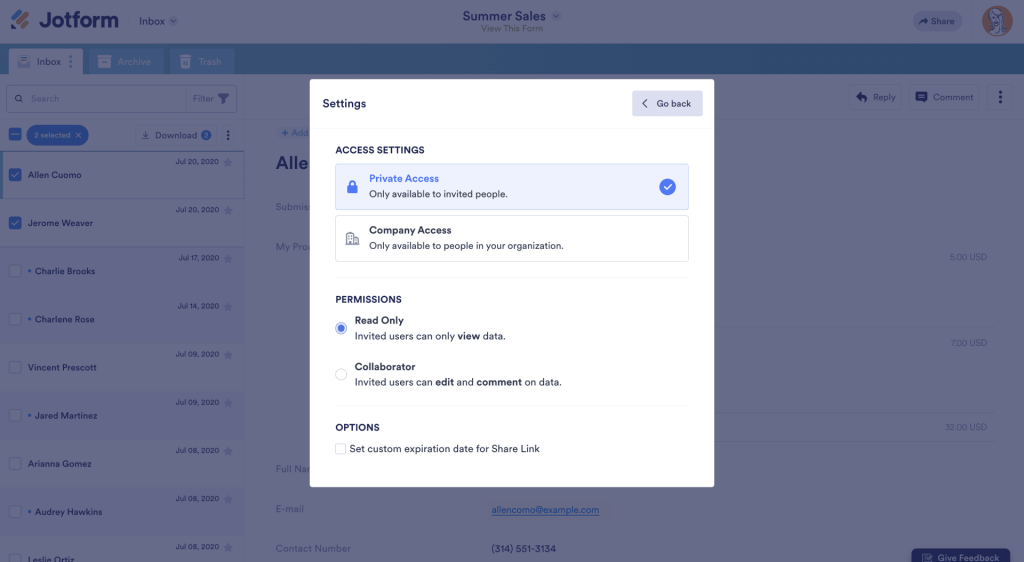Select the Collaborator permission option
Screen dimensions: 1024x562
341,374
